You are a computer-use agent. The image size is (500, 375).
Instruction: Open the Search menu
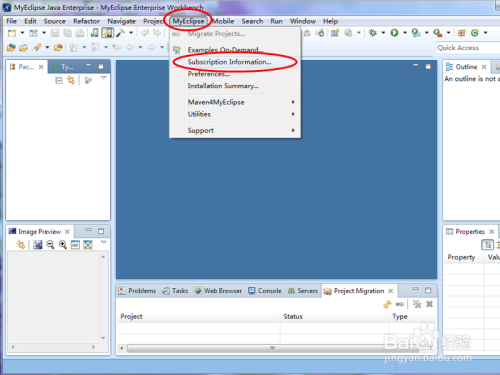252,21
